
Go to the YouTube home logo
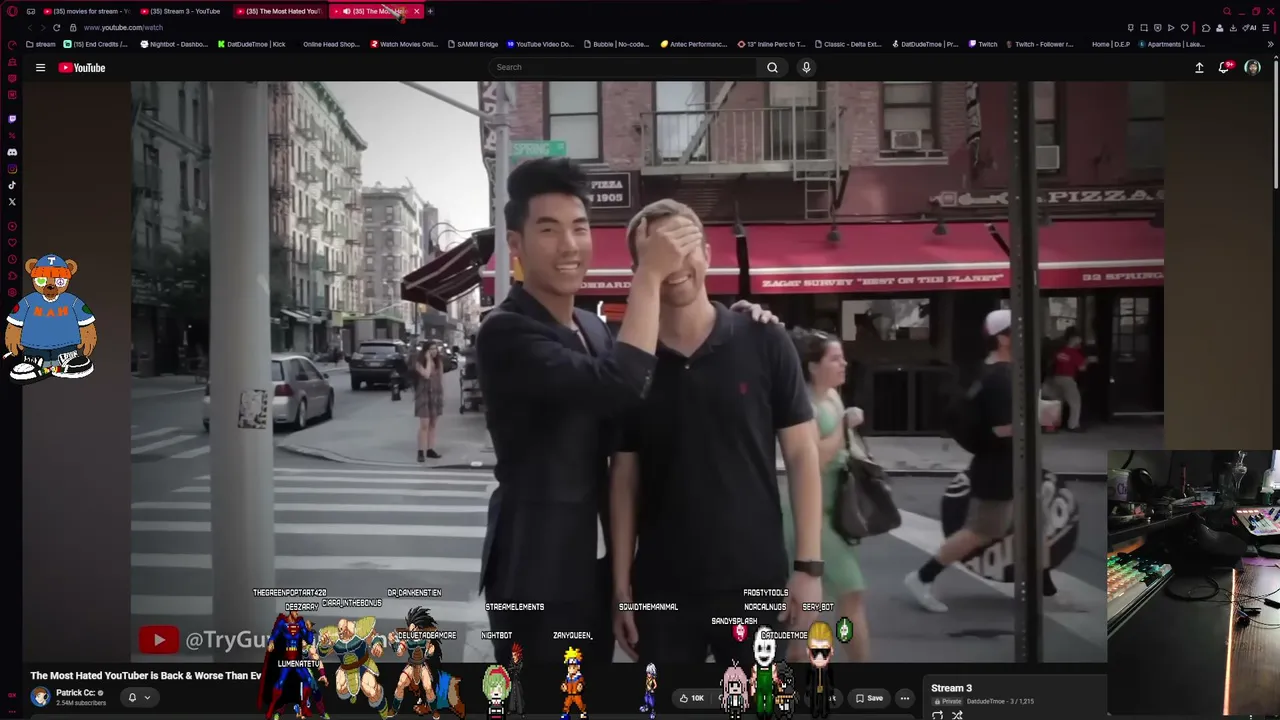82,67
